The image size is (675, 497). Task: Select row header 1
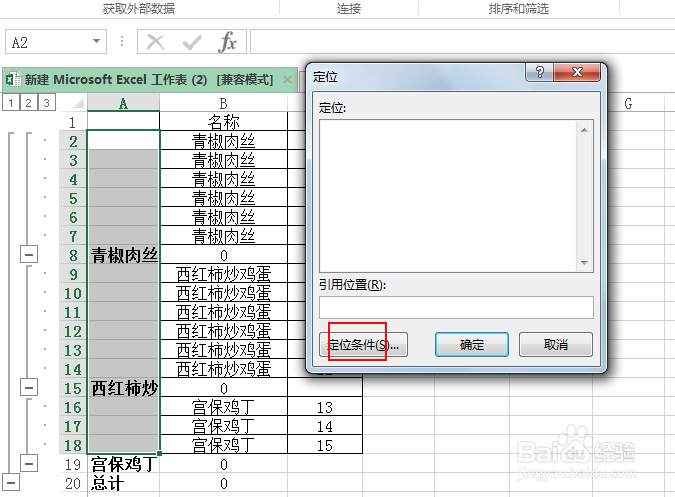pyautogui.click(x=73, y=123)
